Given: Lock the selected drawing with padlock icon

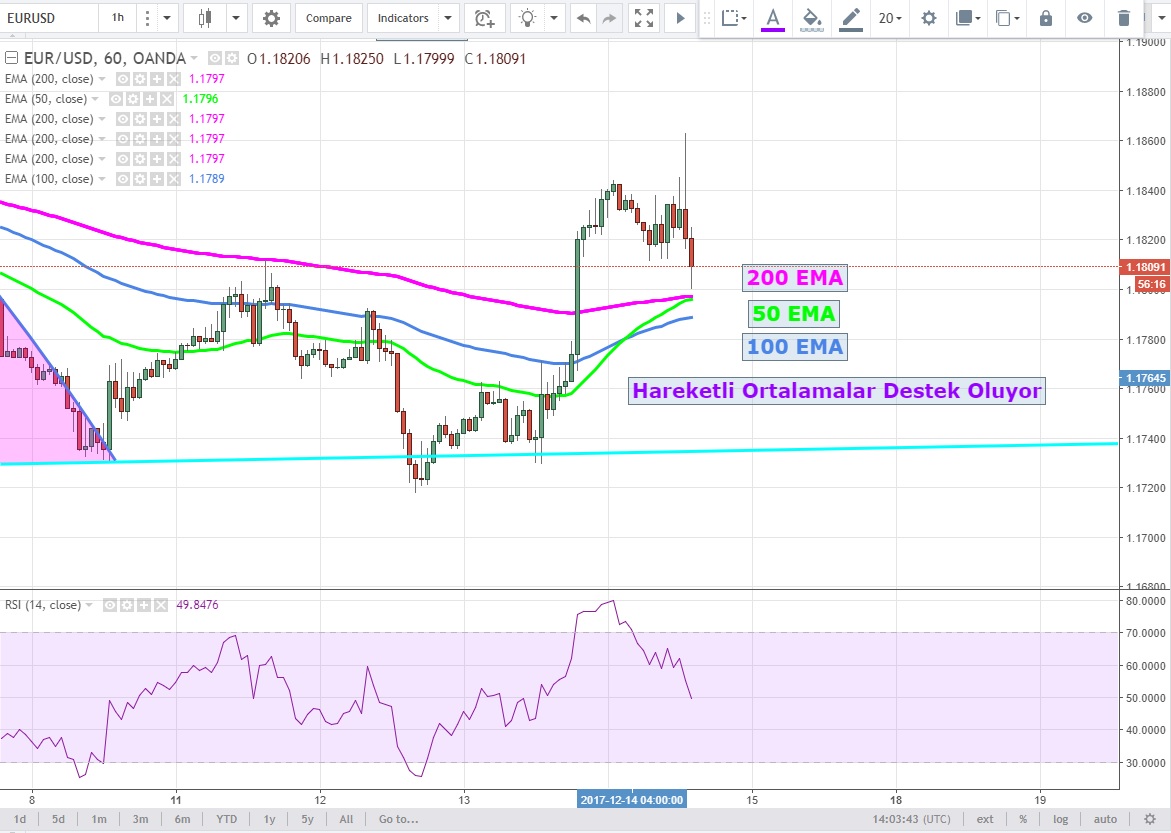Looking at the screenshot, I should point(1046,18).
